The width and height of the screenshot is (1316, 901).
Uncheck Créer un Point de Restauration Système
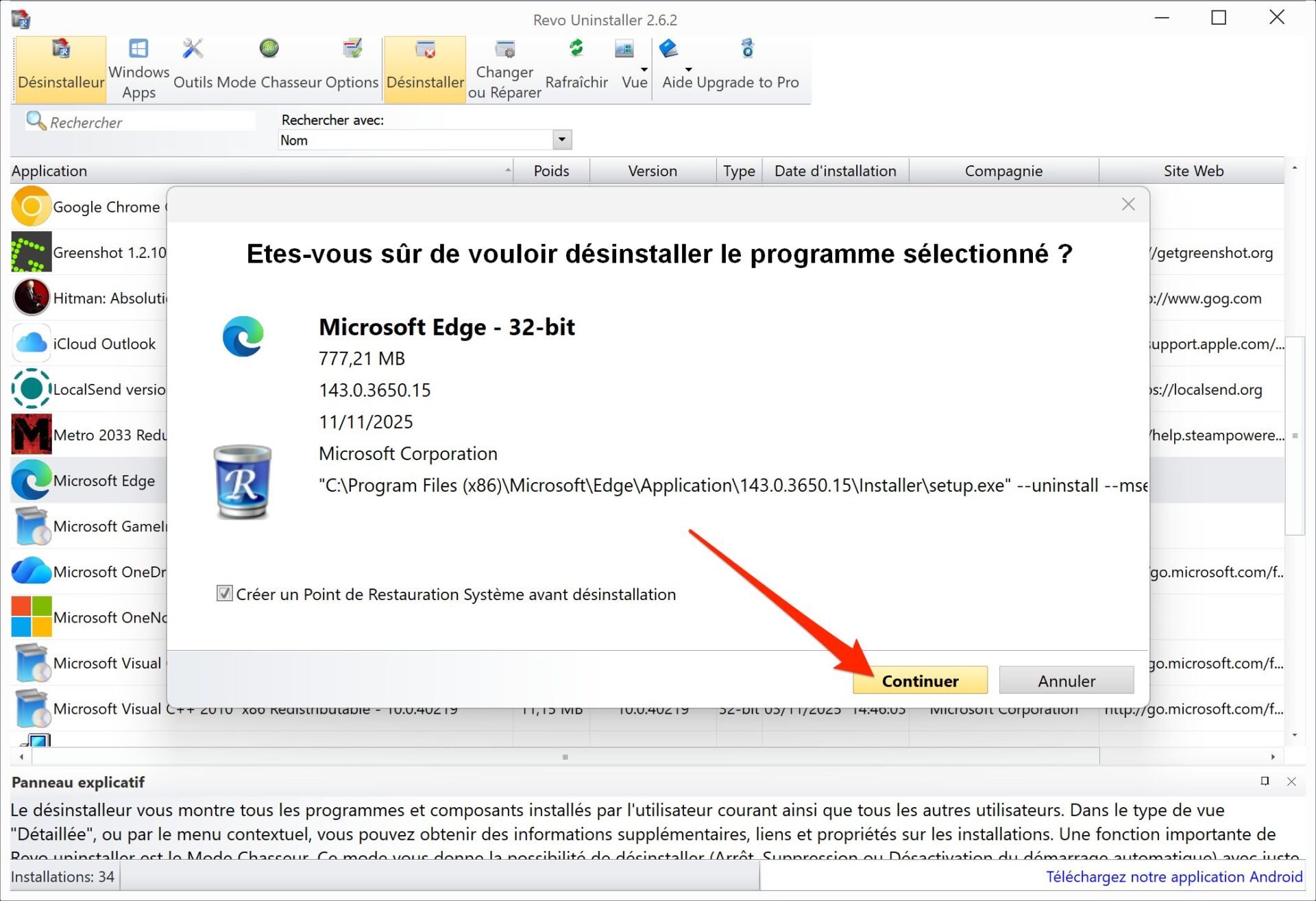point(226,594)
